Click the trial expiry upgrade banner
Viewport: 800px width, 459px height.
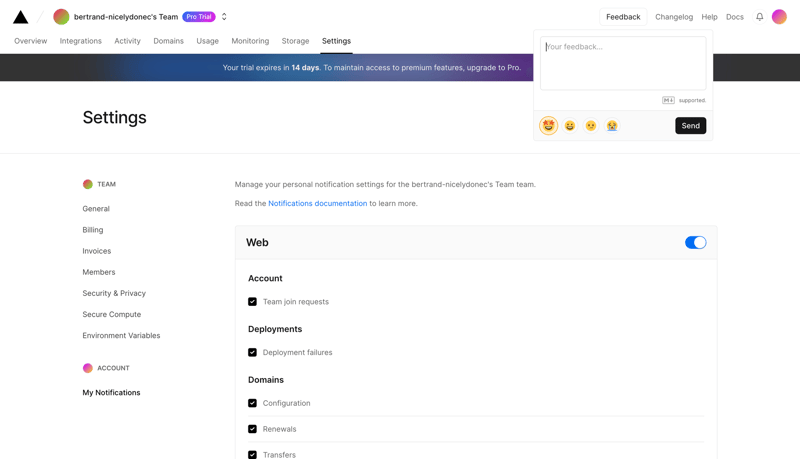click(371, 67)
